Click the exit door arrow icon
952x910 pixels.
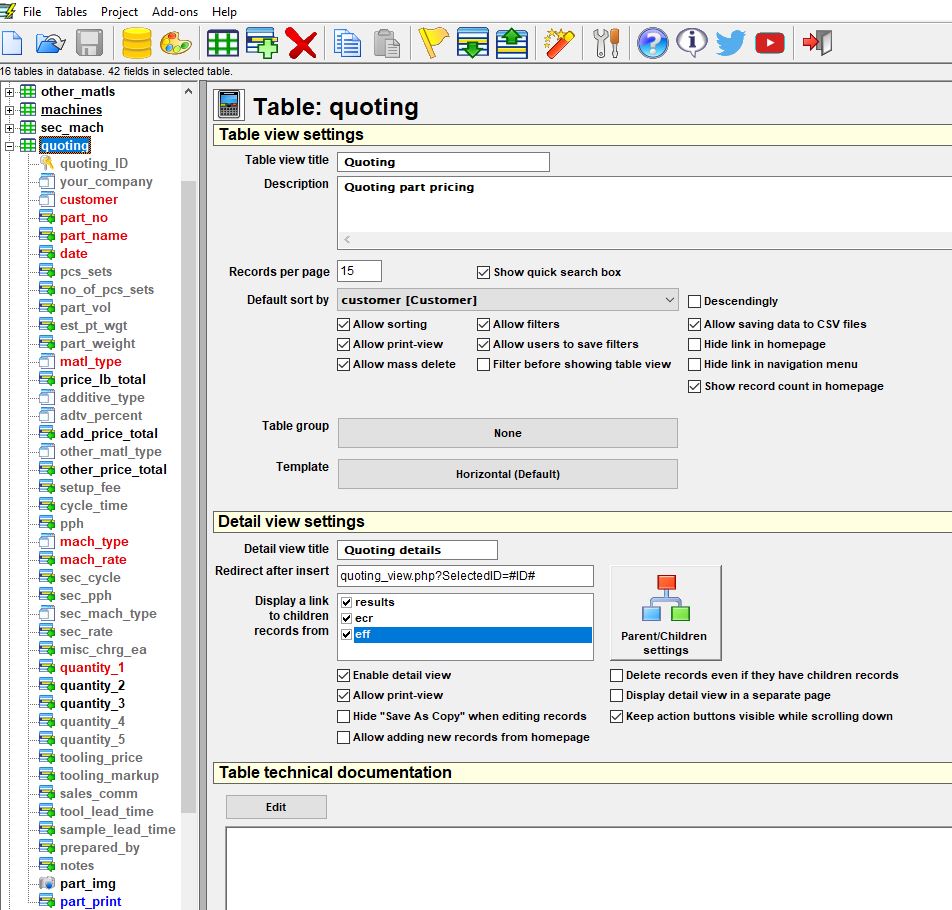click(817, 43)
